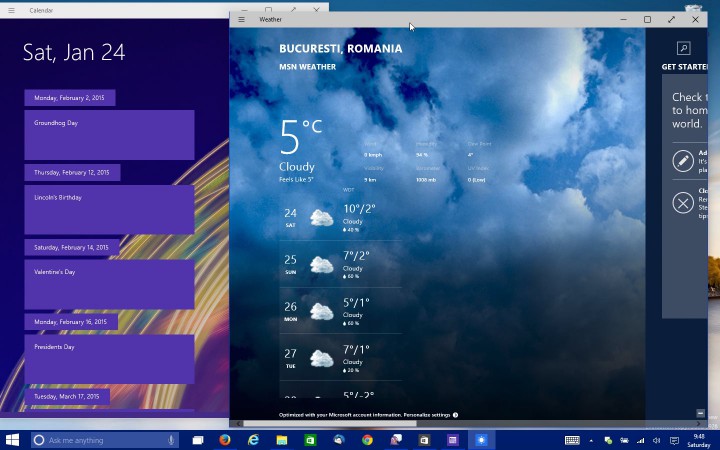
Task: Launch Internet Explorer from the taskbar
Action: coord(253,440)
